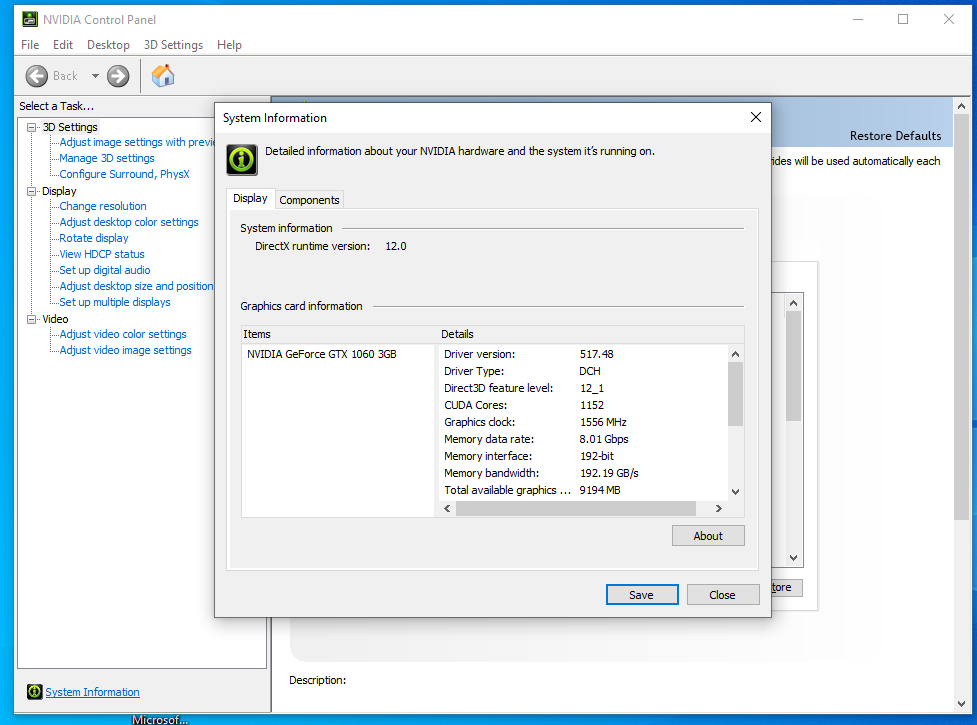Maximize the NVIDIA Control Panel window
The height and width of the screenshot is (725, 977).
903,19
